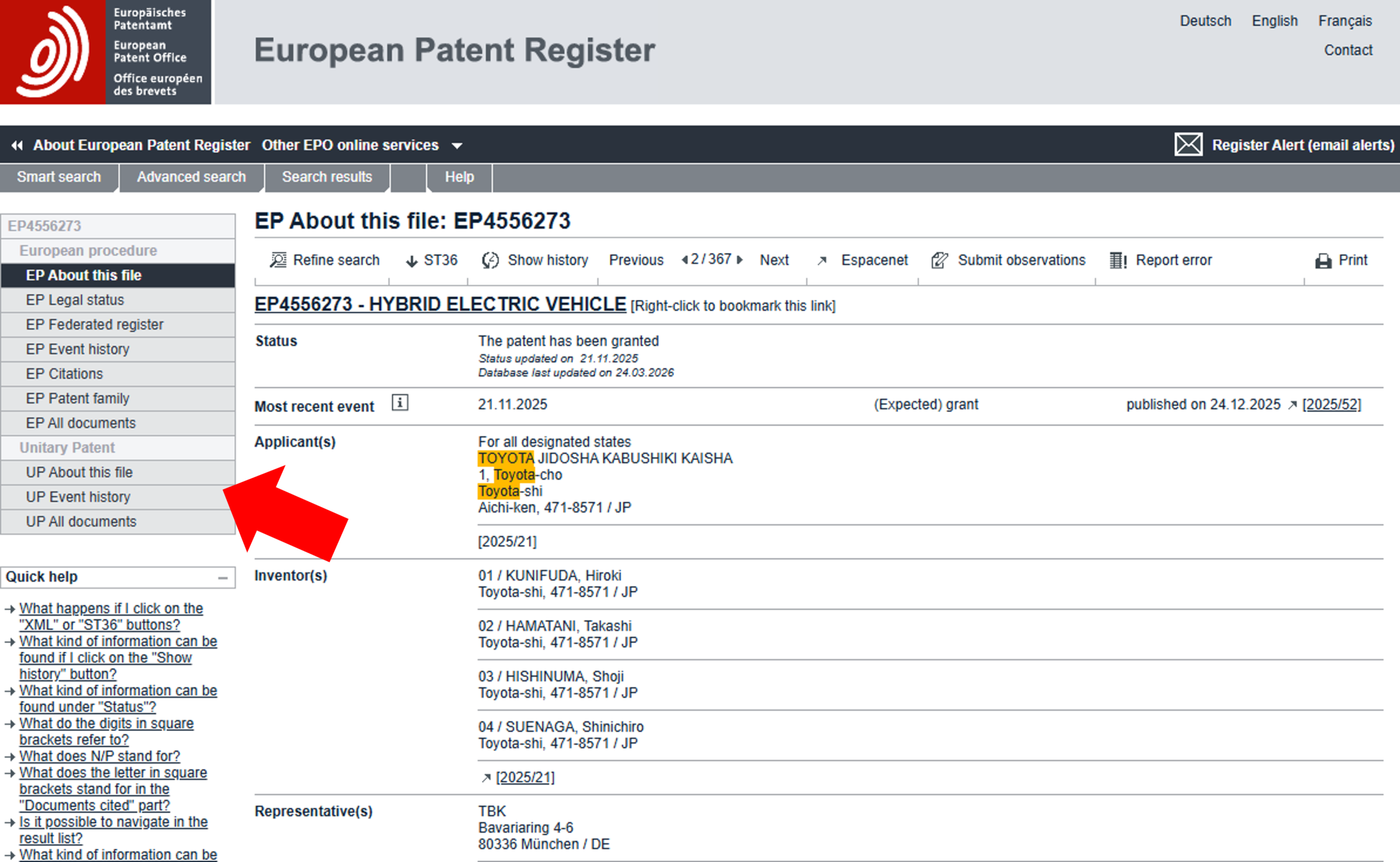The image size is (1400, 862).
Task: Switch the language to Deutsch
Action: coord(1205,21)
